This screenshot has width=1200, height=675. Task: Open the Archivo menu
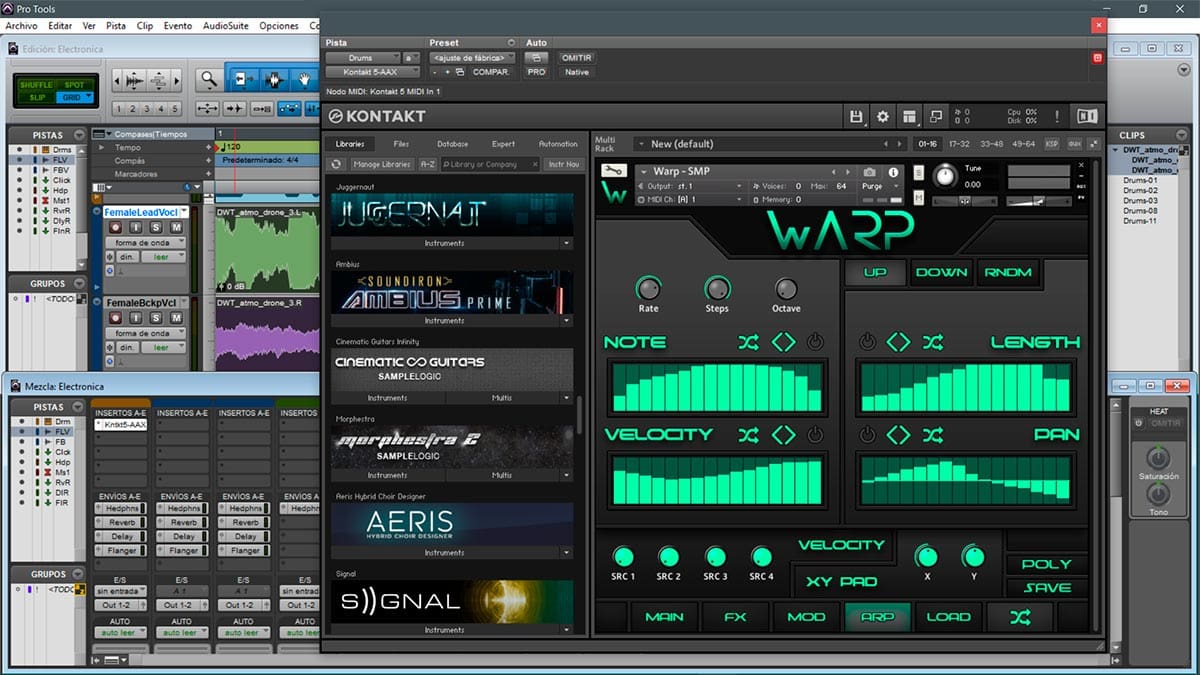click(x=22, y=25)
